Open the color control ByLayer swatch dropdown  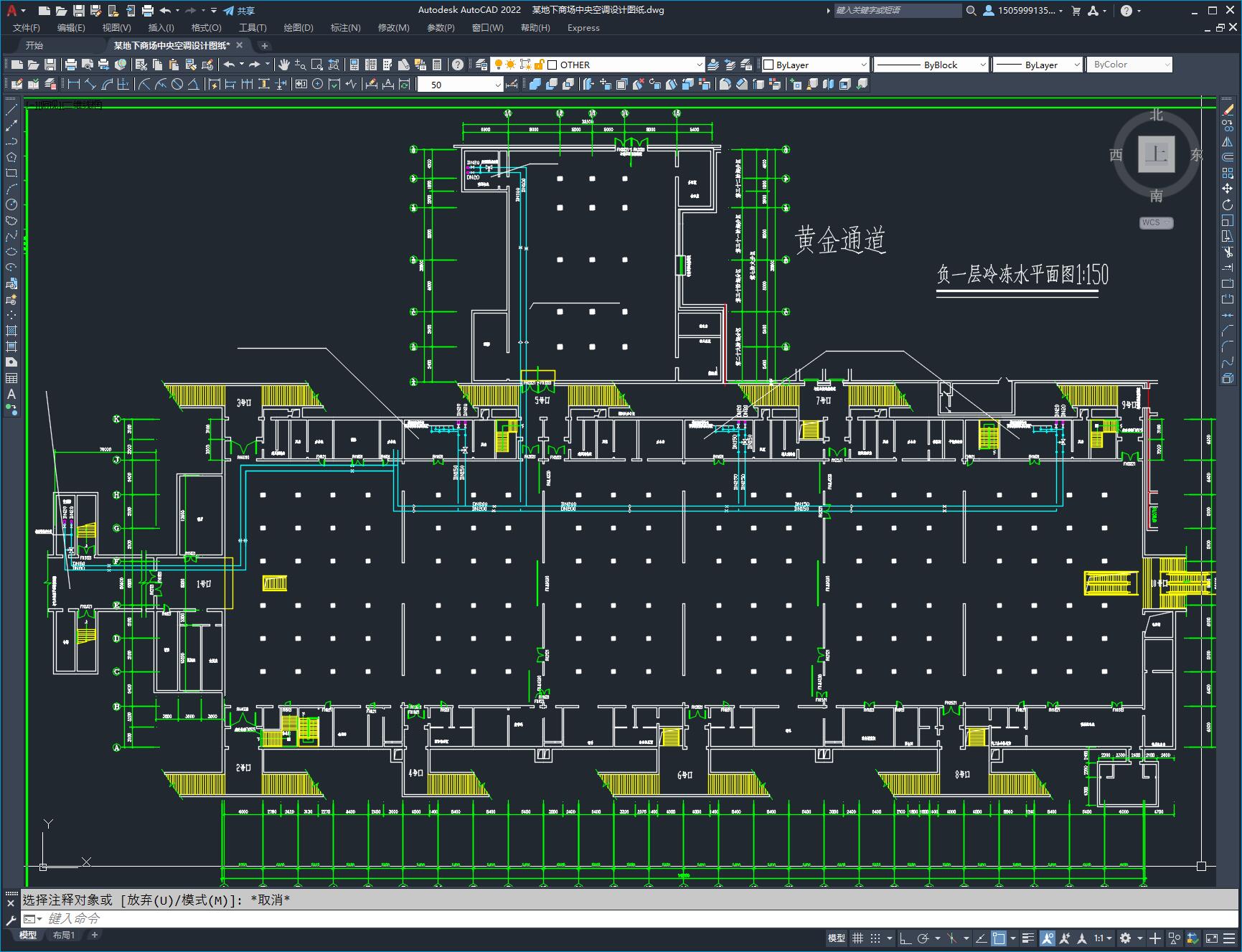pyautogui.click(x=815, y=65)
